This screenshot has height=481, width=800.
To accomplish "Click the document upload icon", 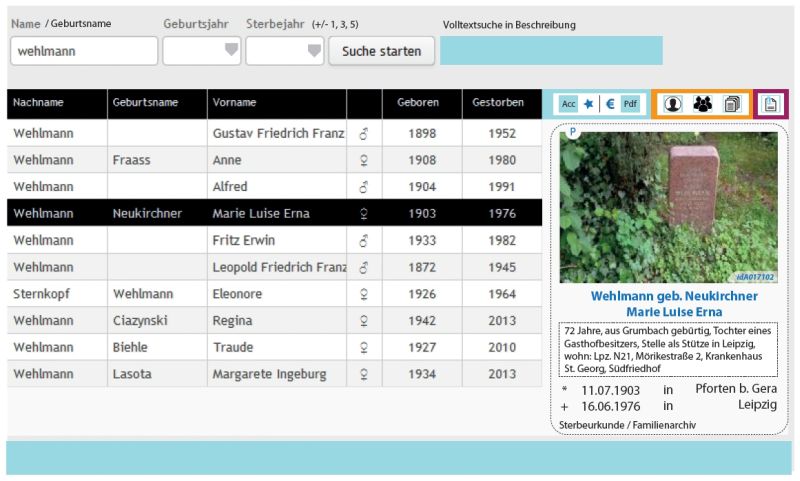I will 771,103.
